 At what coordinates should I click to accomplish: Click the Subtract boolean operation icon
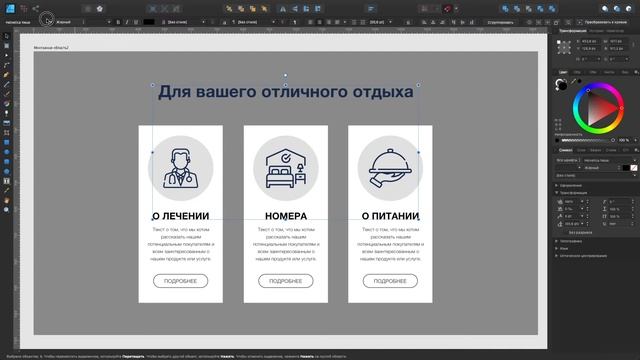(517, 9)
